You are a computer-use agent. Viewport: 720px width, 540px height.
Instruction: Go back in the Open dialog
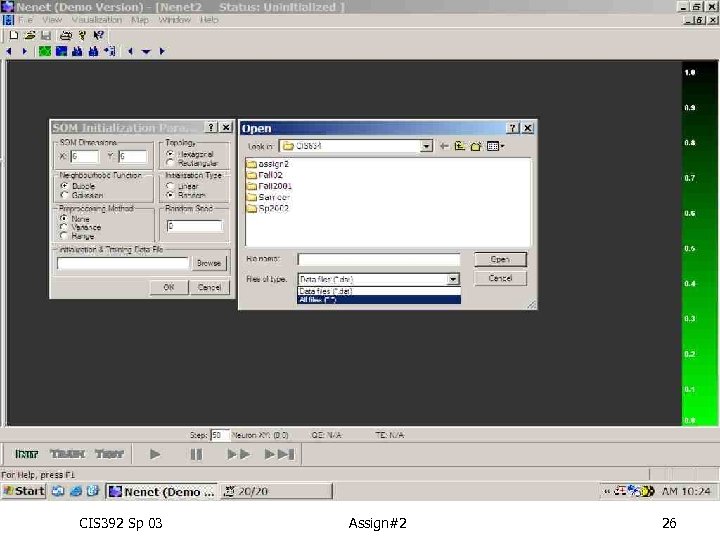tap(444, 146)
